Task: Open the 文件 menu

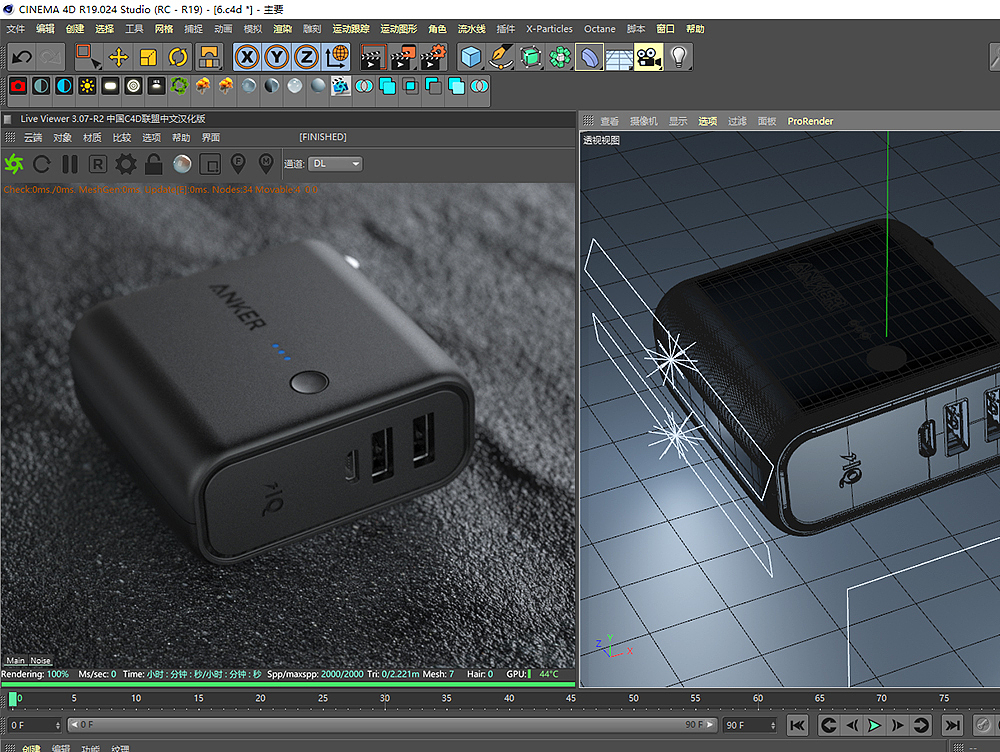Action: point(16,29)
